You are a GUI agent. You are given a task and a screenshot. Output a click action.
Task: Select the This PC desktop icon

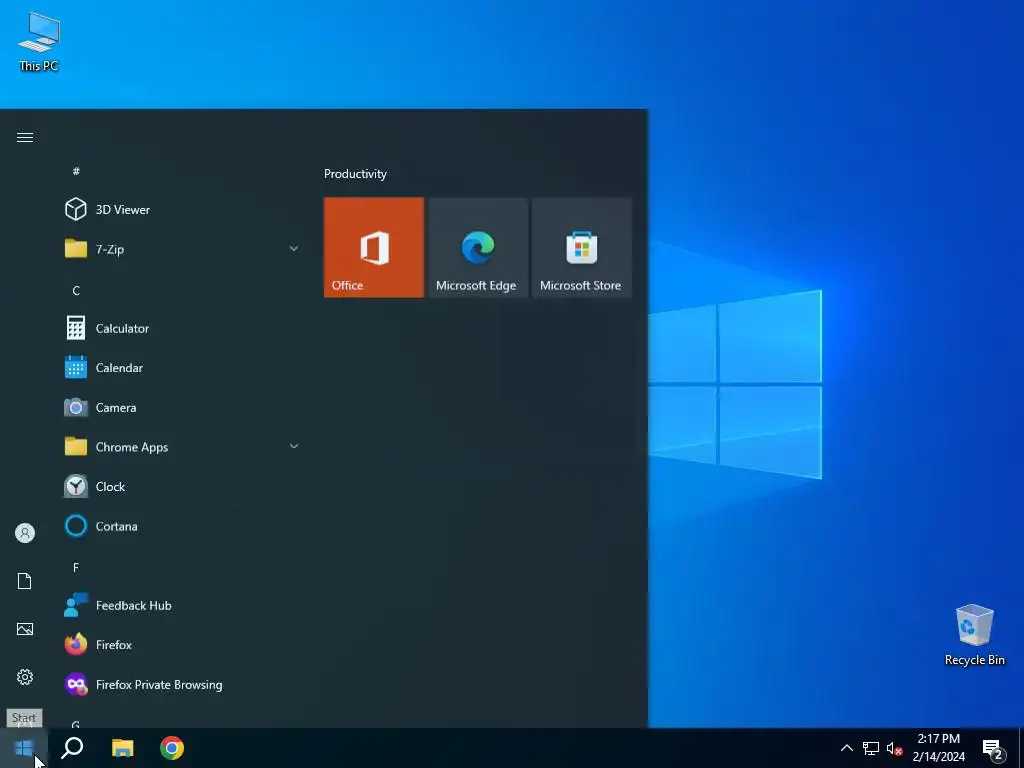point(39,42)
